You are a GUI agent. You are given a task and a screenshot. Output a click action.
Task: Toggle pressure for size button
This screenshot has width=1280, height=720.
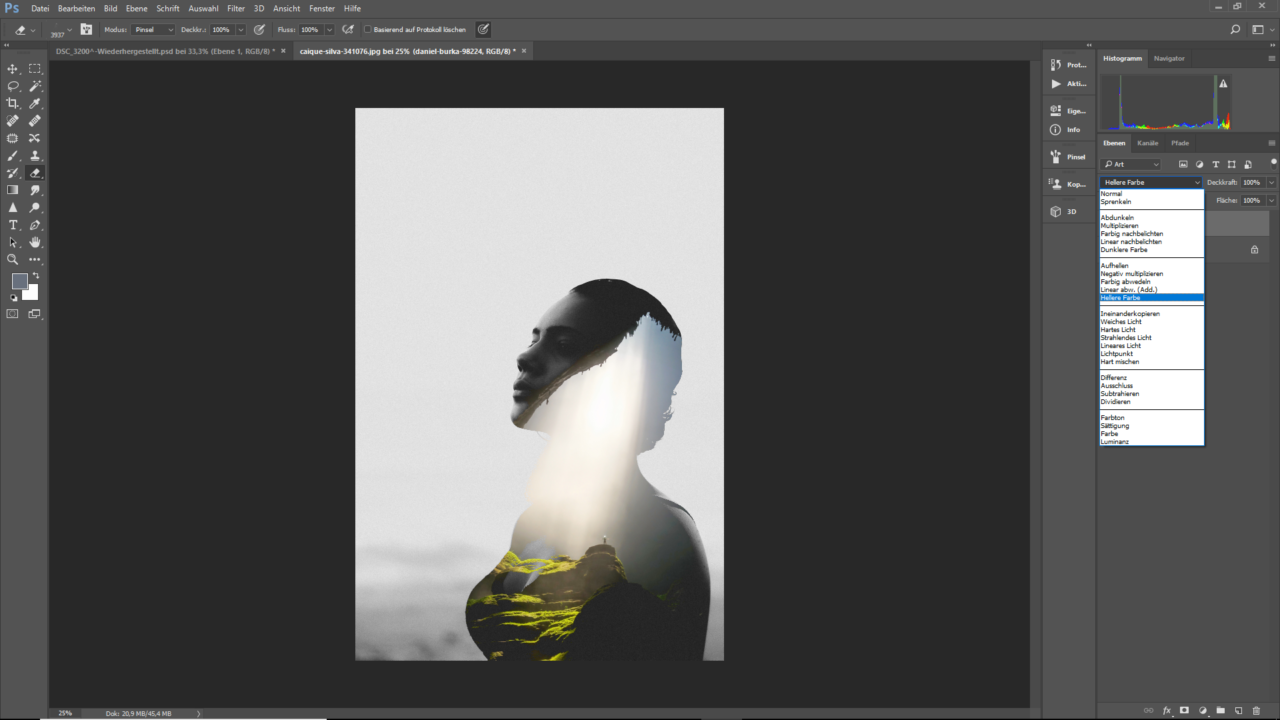[483, 30]
